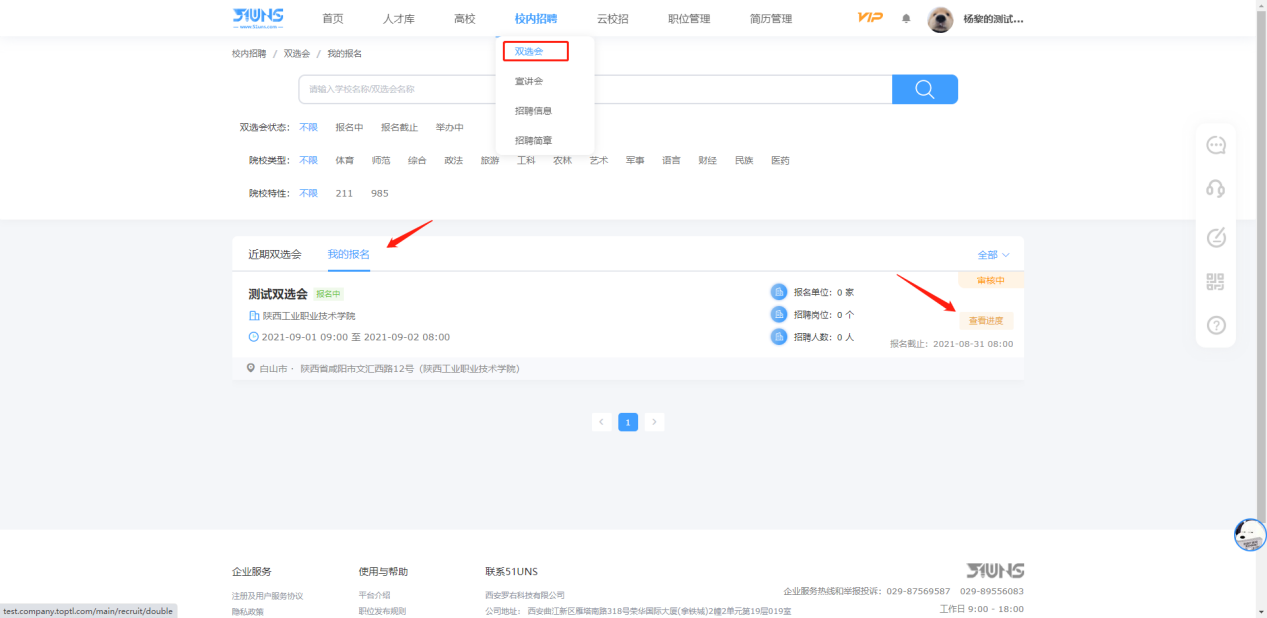
Task: Open the notification bell
Action: coord(906,19)
